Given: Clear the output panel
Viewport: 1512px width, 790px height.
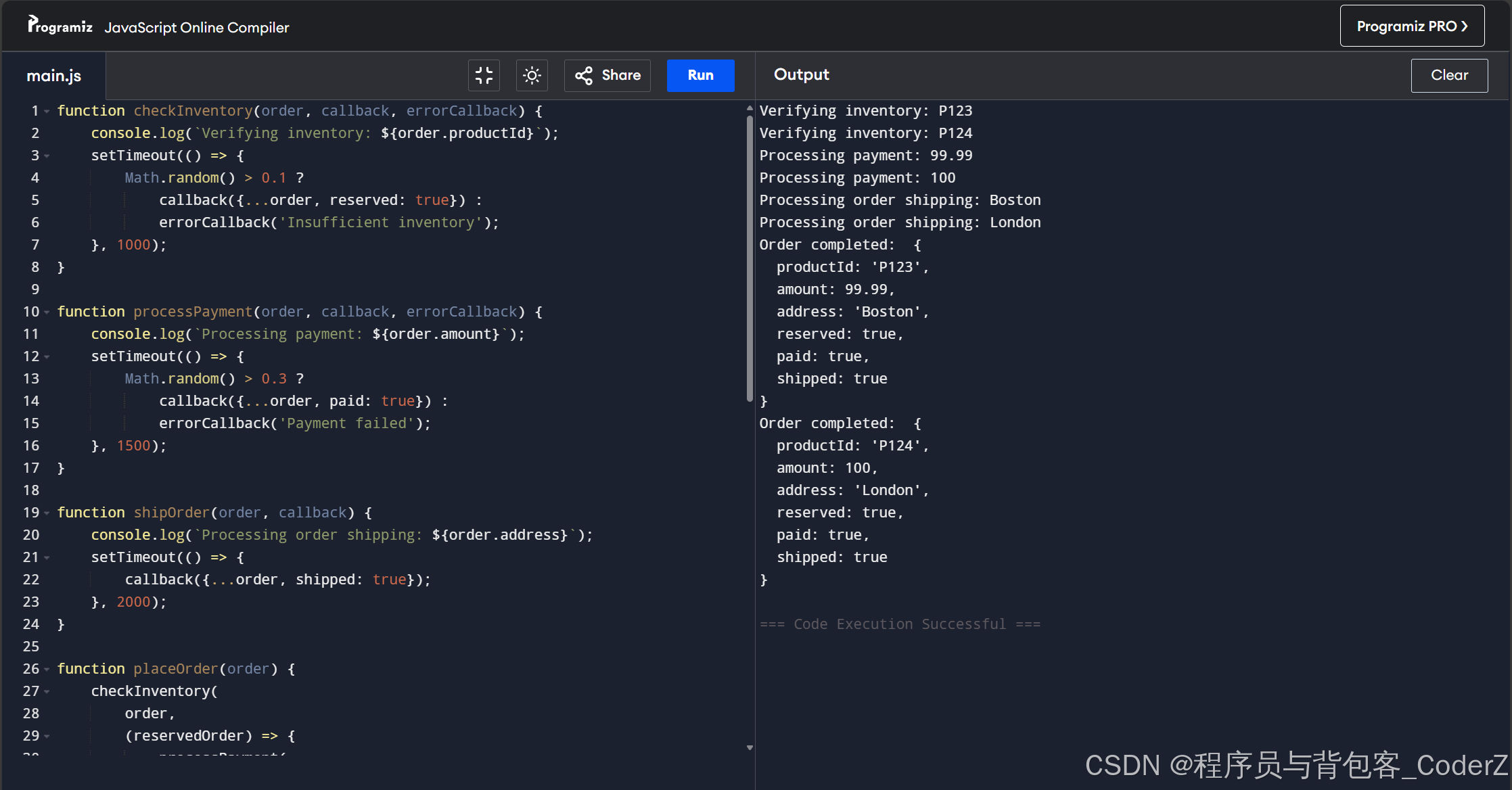Looking at the screenshot, I should (x=1448, y=75).
